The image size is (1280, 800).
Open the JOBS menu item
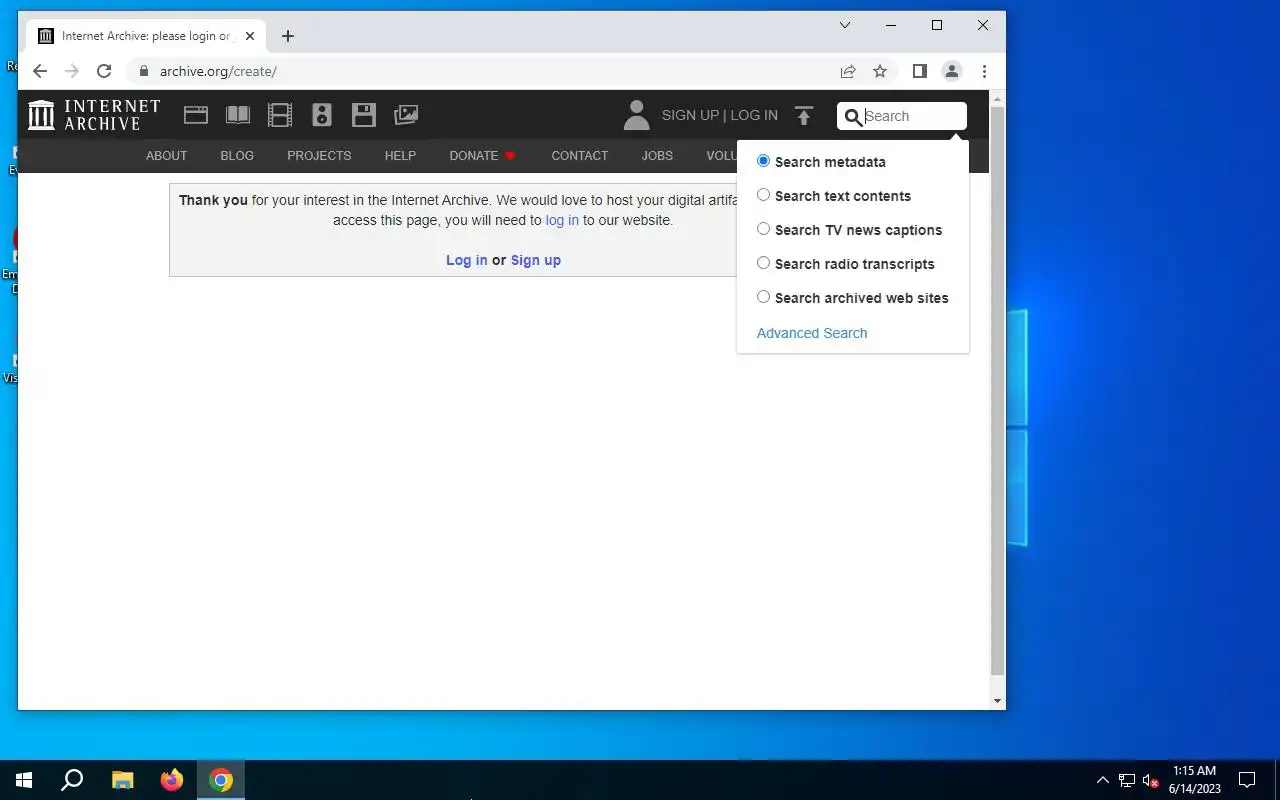coord(657,156)
